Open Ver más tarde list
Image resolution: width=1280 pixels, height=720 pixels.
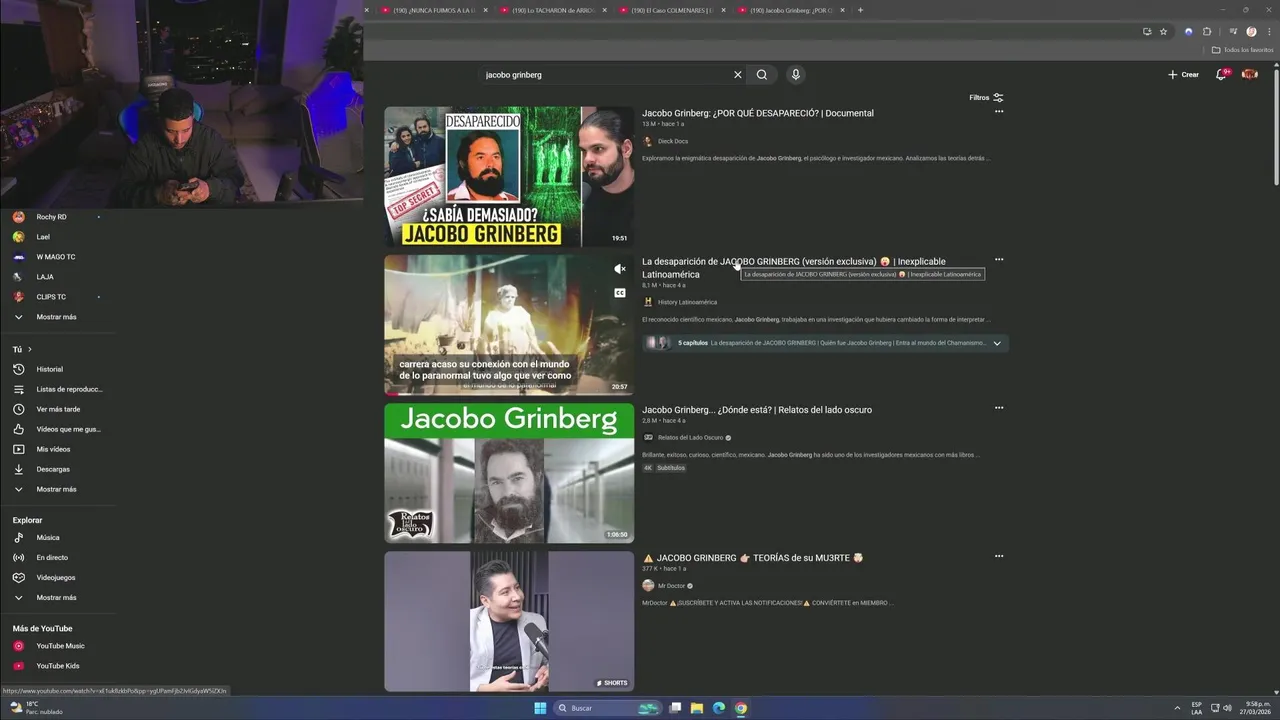[58, 409]
